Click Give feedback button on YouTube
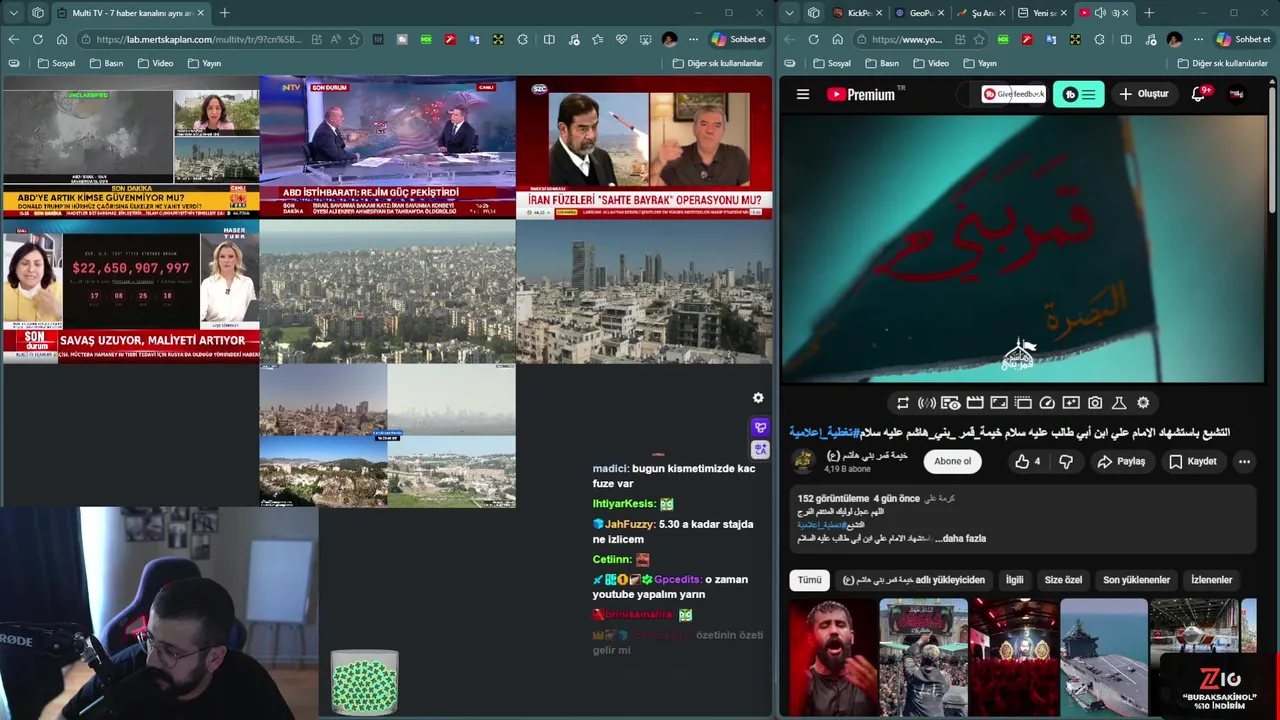 tap(1013, 94)
